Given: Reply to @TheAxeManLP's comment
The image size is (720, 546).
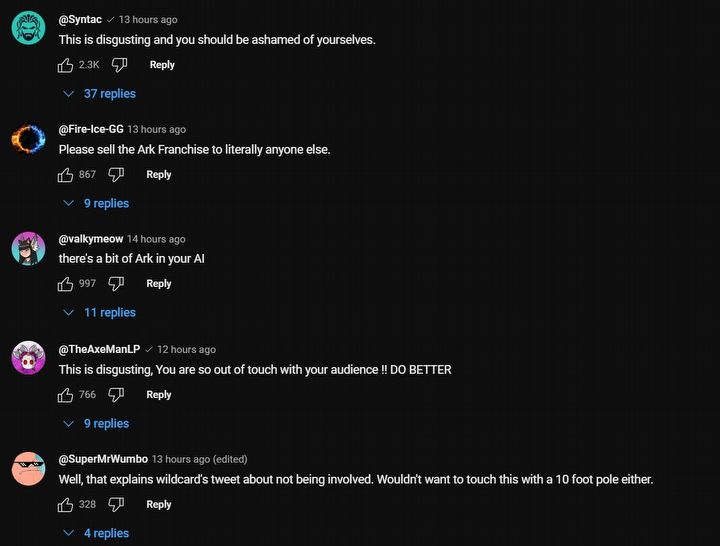Looking at the screenshot, I should (x=159, y=395).
